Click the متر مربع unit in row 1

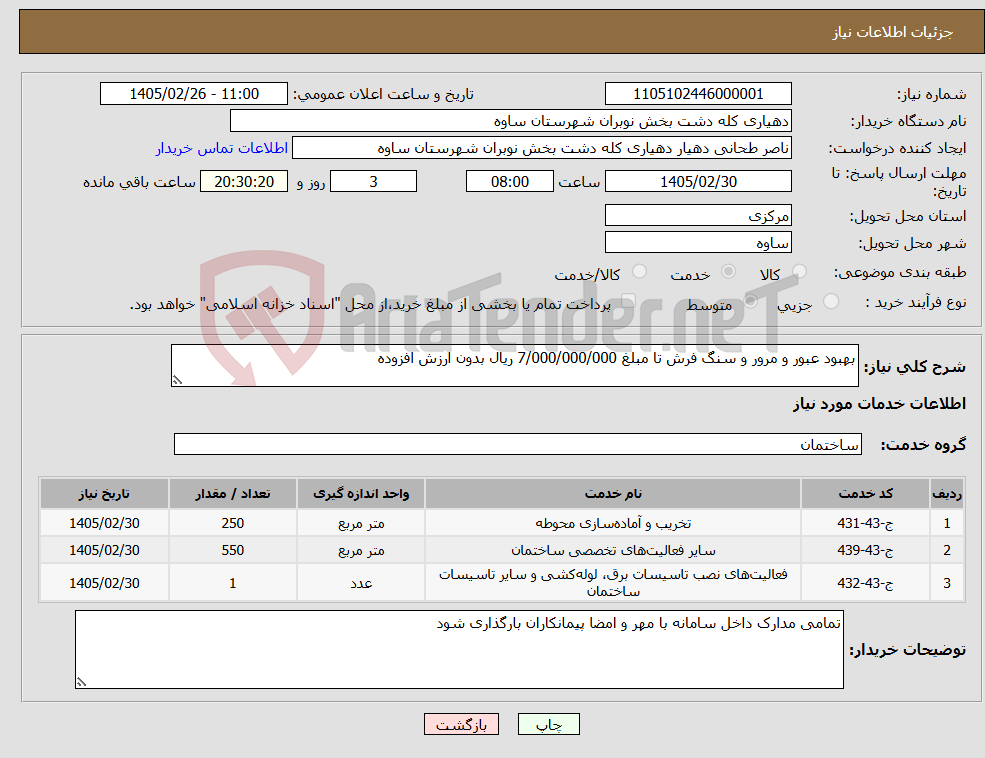(x=361, y=523)
